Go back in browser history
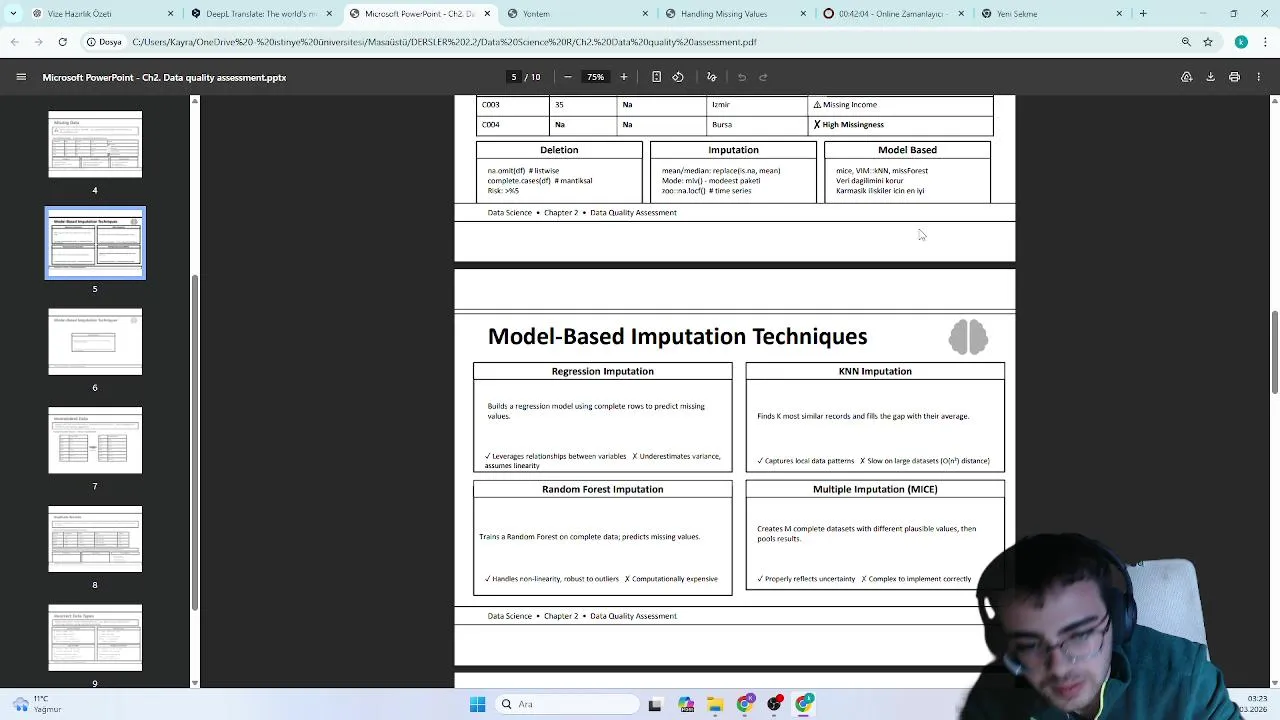This screenshot has width=1280, height=720. tap(15, 42)
